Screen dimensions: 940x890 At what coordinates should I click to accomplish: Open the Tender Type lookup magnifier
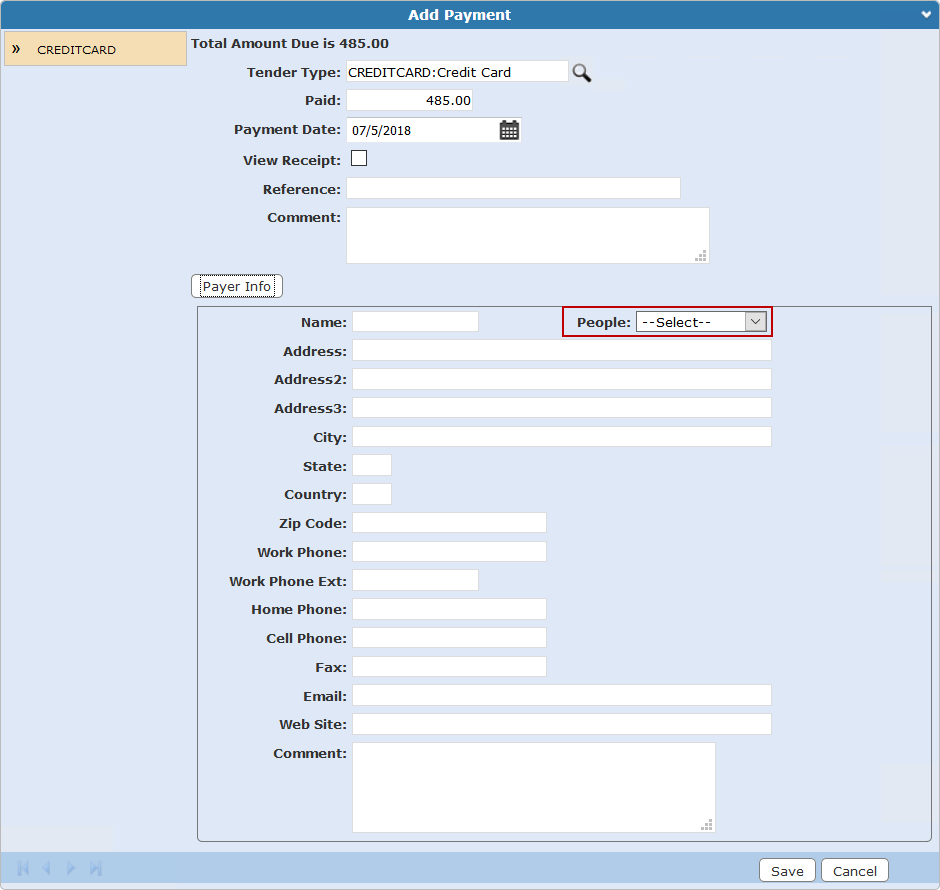[581, 72]
